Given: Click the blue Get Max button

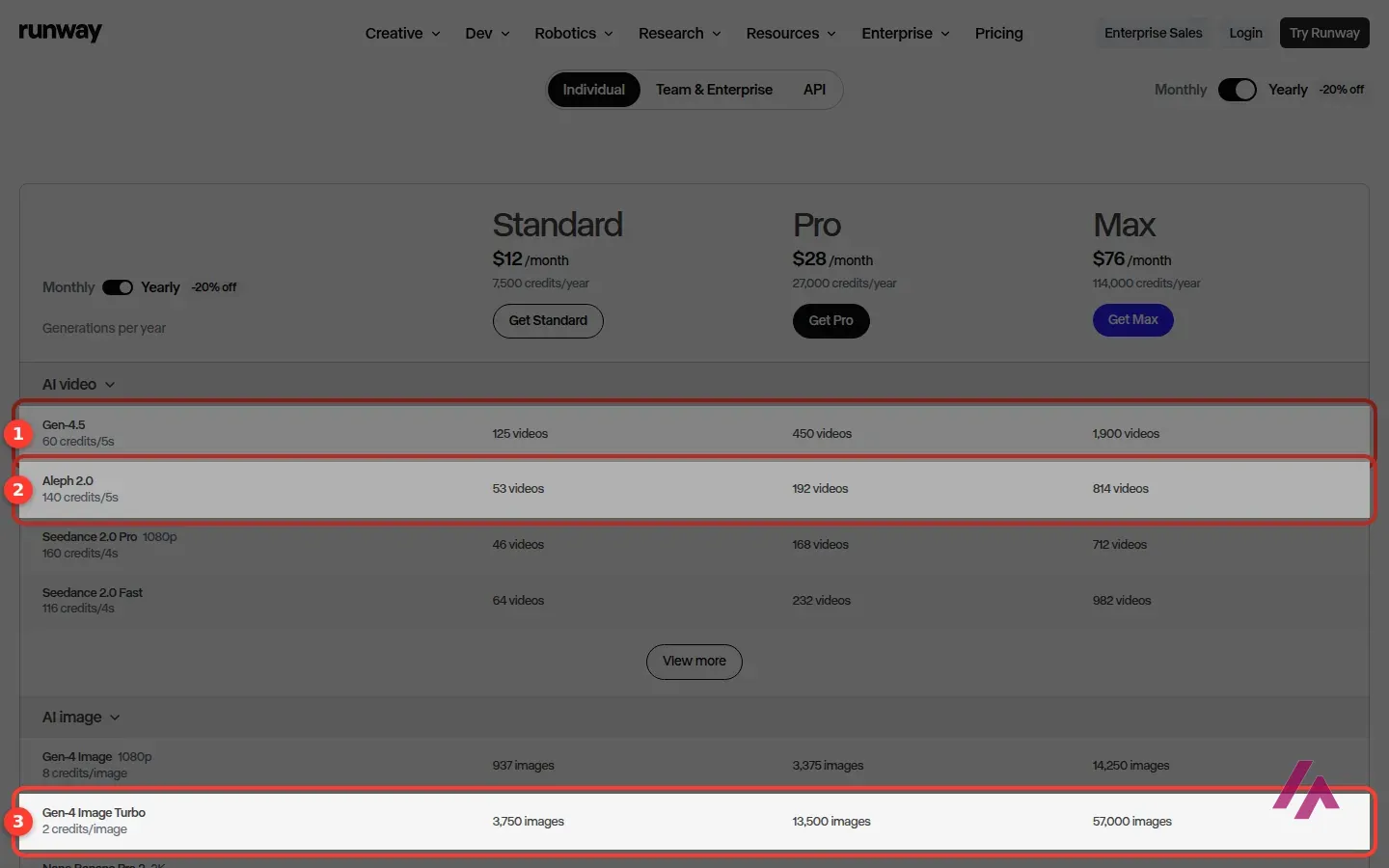Looking at the screenshot, I should (x=1132, y=320).
